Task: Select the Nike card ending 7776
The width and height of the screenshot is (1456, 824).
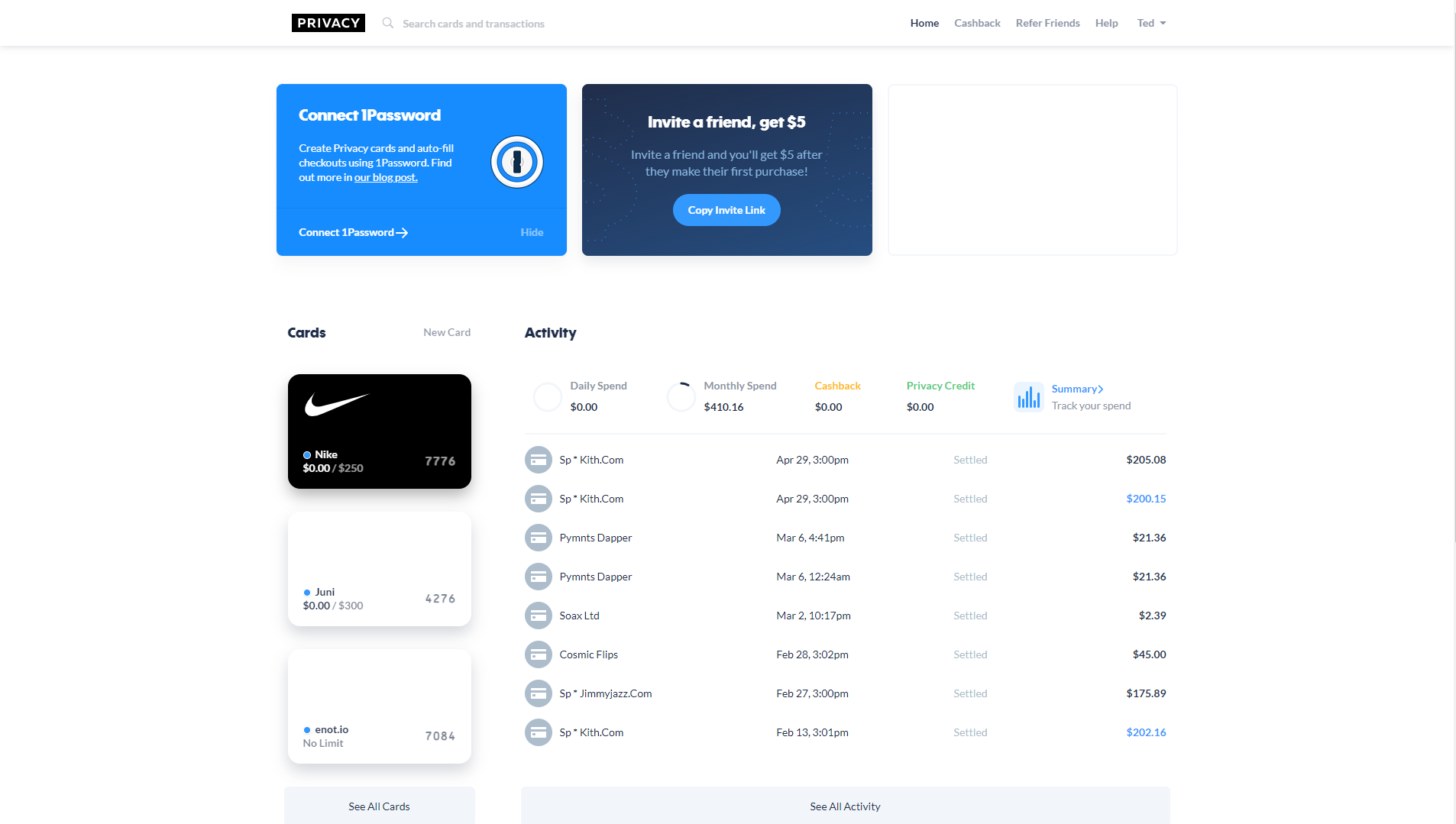Action: (x=379, y=431)
